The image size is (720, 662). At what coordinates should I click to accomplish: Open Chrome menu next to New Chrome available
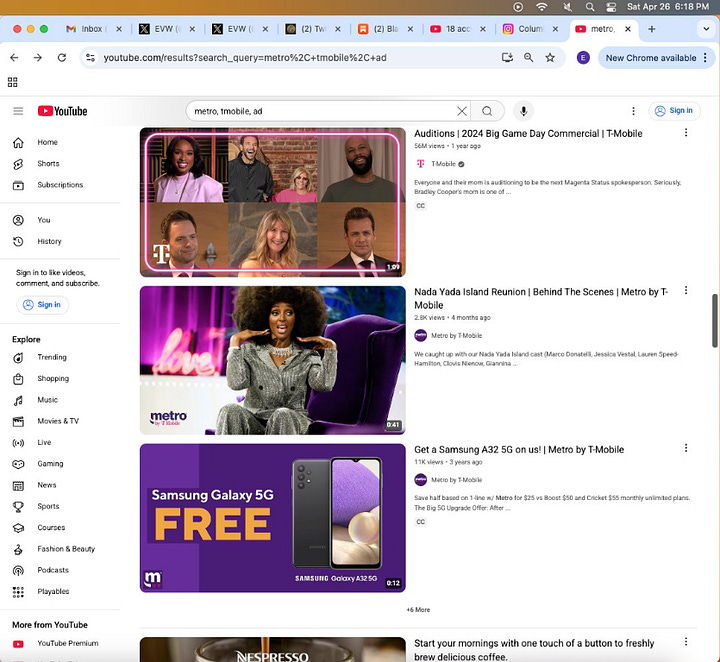click(x=705, y=58)
